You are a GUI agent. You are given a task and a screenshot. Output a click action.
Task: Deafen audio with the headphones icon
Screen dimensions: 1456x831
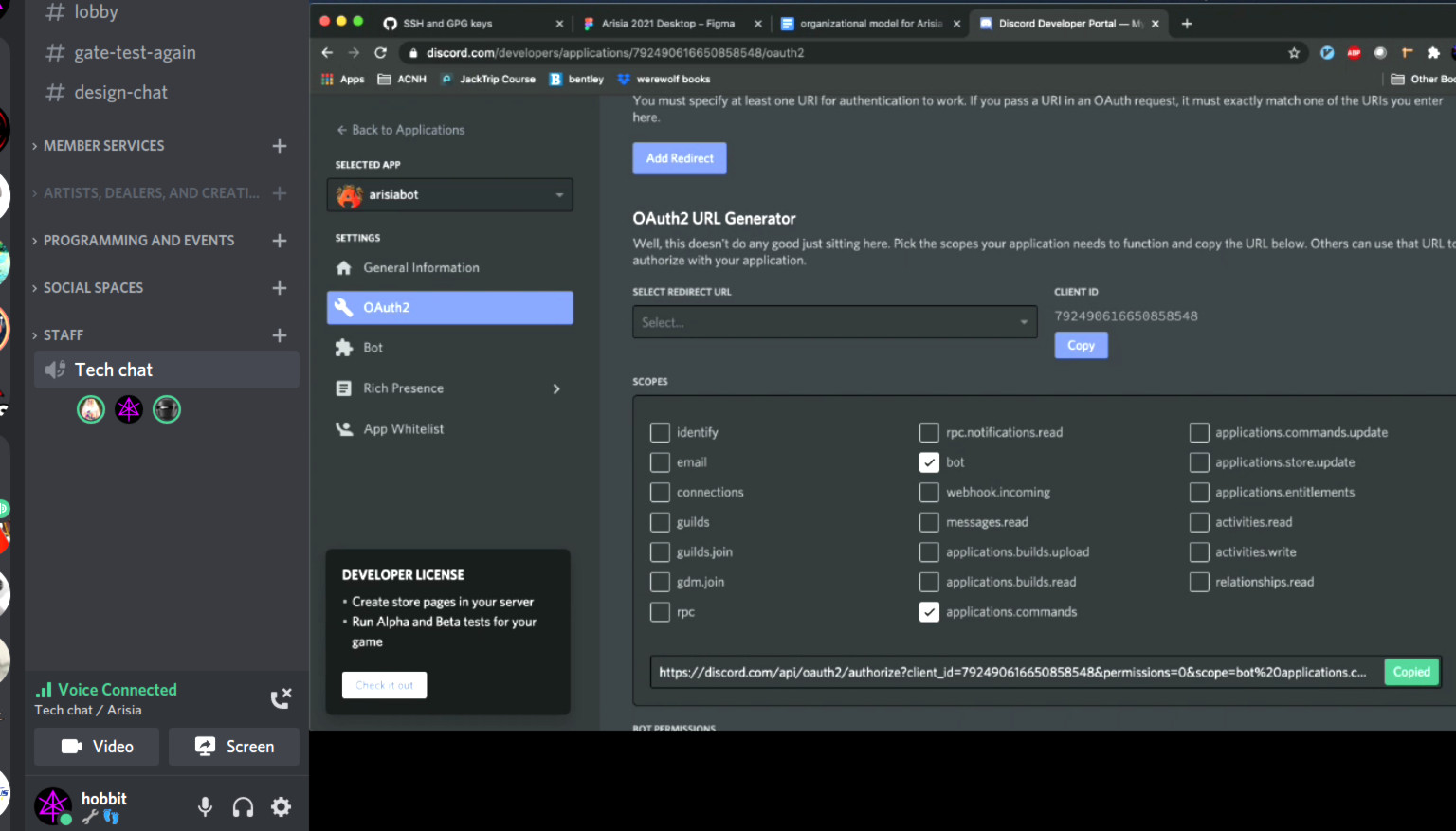point(243,806)
